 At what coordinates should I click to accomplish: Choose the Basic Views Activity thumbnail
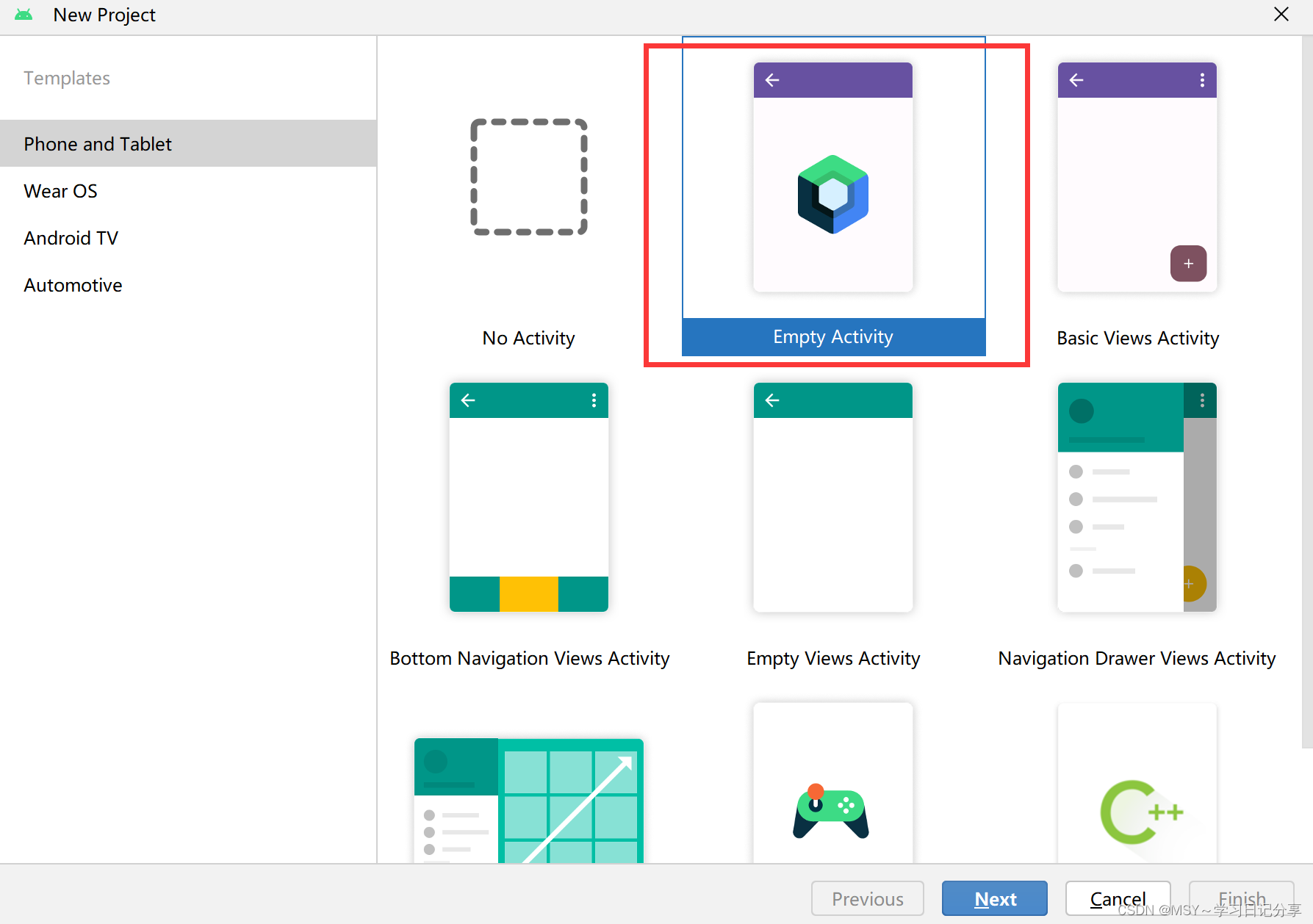(x=1137, y=177)
